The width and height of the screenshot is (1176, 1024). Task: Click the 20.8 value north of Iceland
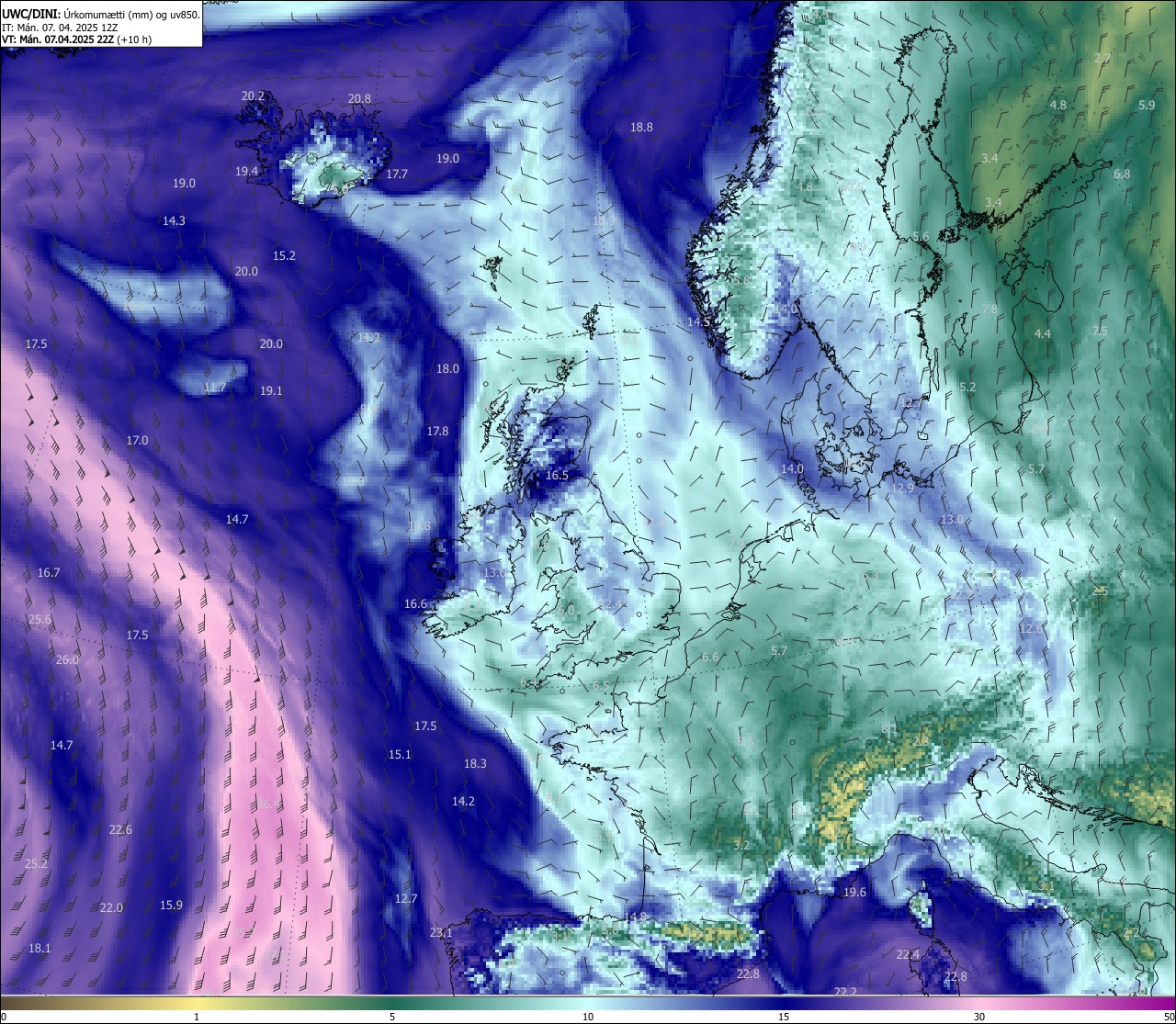click(359, 99)
